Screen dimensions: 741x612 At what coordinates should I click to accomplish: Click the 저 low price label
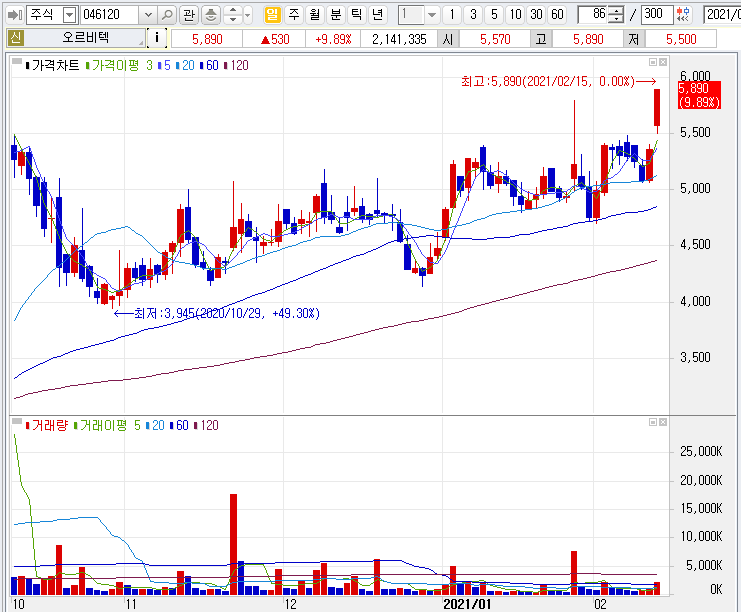pos(634,39)
